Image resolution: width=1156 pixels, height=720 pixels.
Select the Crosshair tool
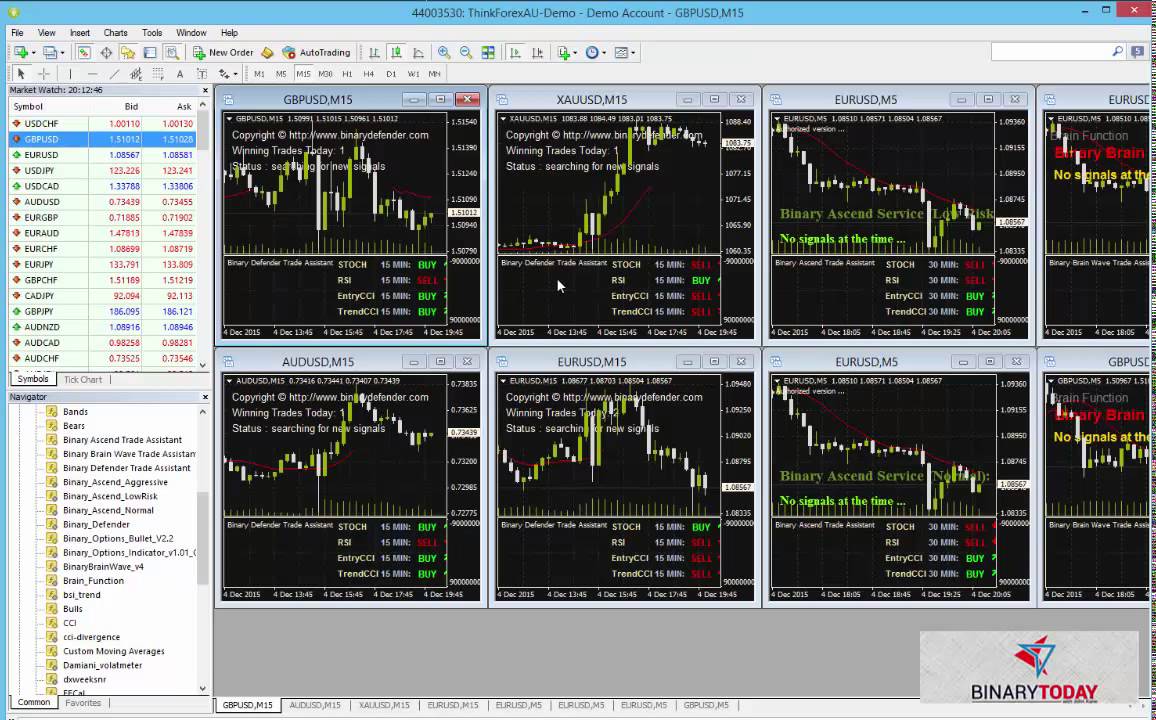[43, 74]
